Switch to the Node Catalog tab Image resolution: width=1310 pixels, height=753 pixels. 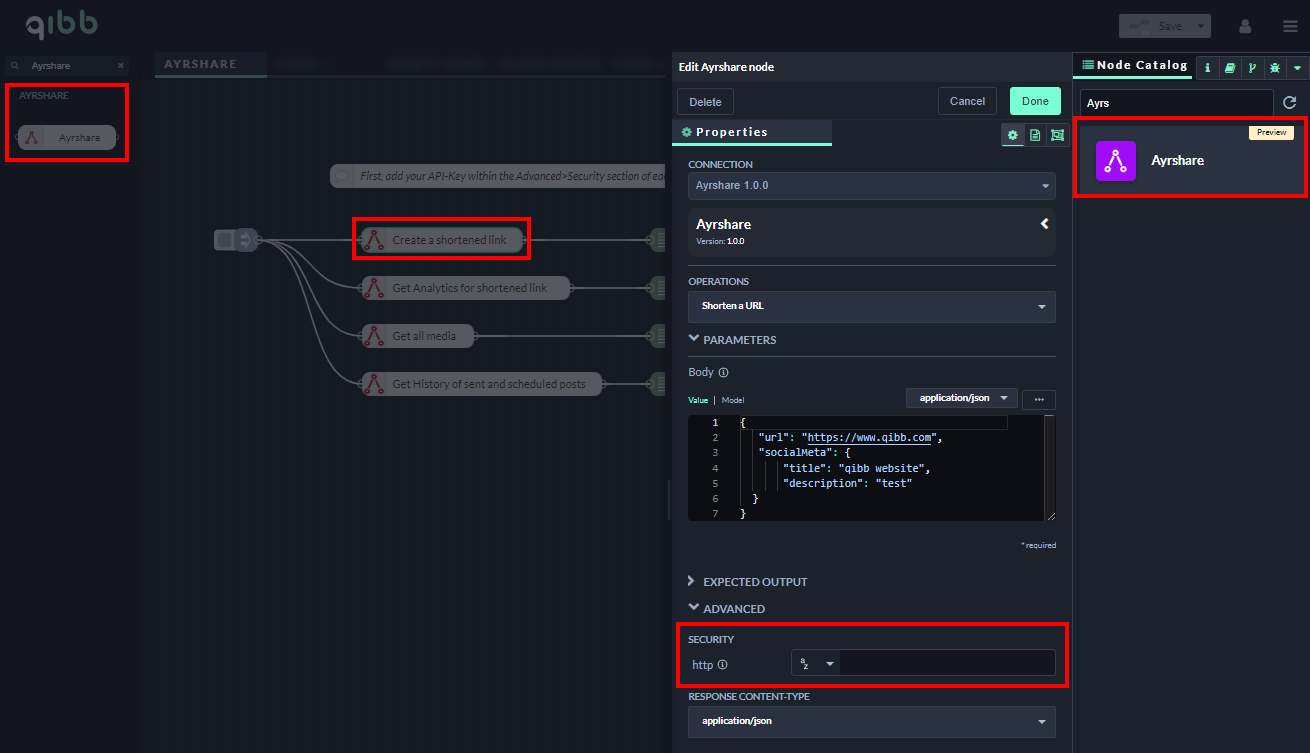pos(1134,66)
